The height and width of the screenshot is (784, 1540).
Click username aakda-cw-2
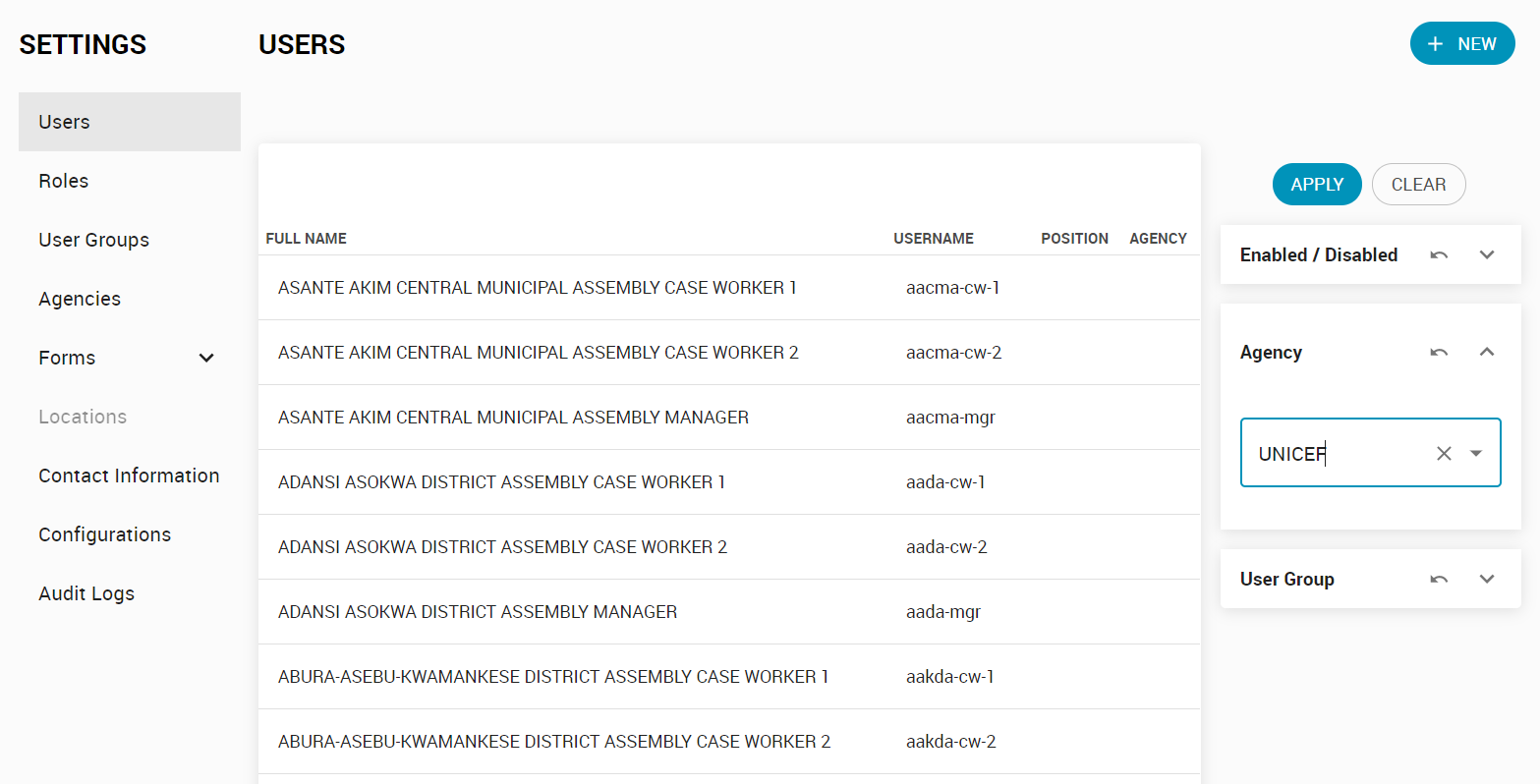click(951, 742)
